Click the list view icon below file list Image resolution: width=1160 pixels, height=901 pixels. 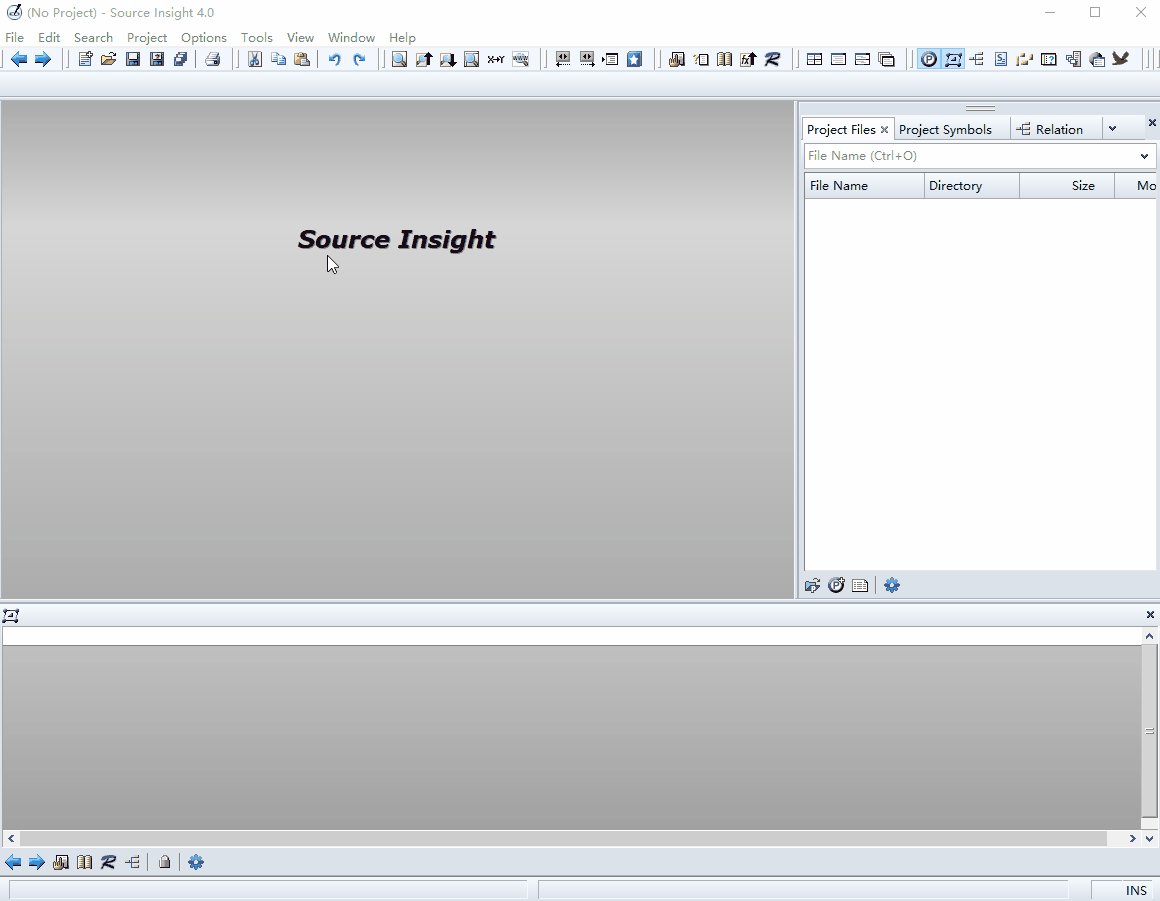[860, 585]
